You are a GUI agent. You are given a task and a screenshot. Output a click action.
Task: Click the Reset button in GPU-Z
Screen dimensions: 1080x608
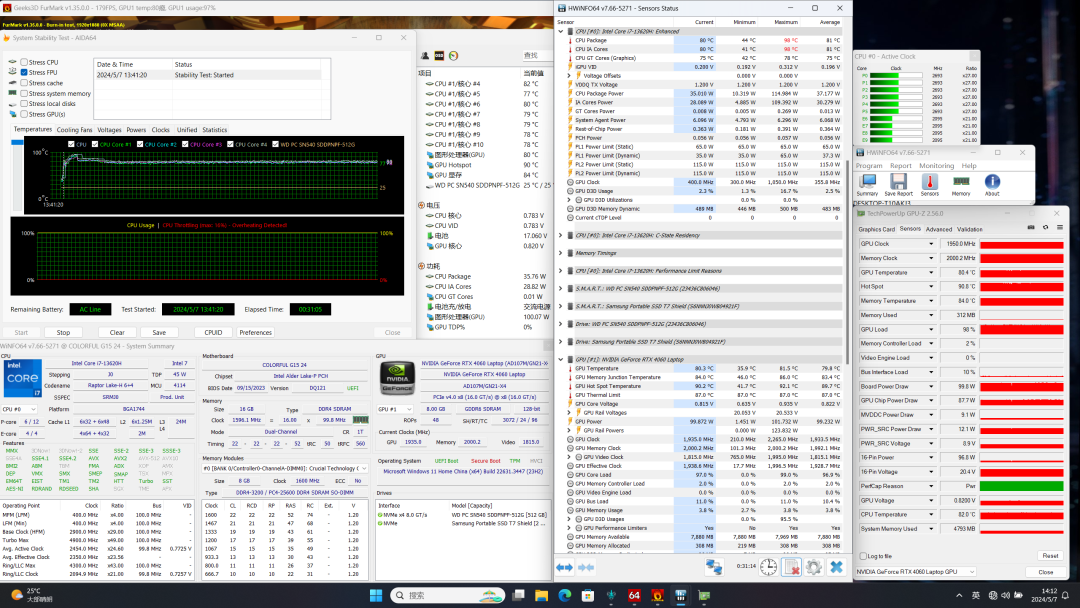[1049, 556]
